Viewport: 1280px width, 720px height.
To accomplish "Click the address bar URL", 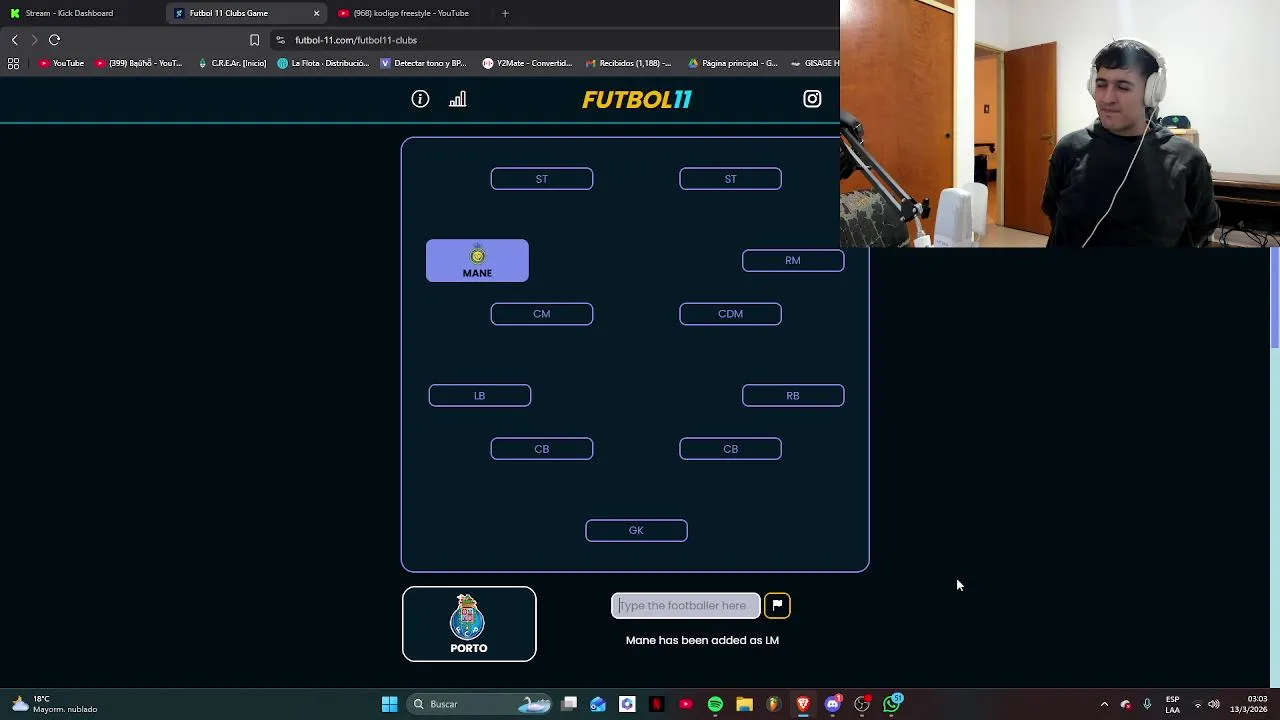I will tap(356, 40).
